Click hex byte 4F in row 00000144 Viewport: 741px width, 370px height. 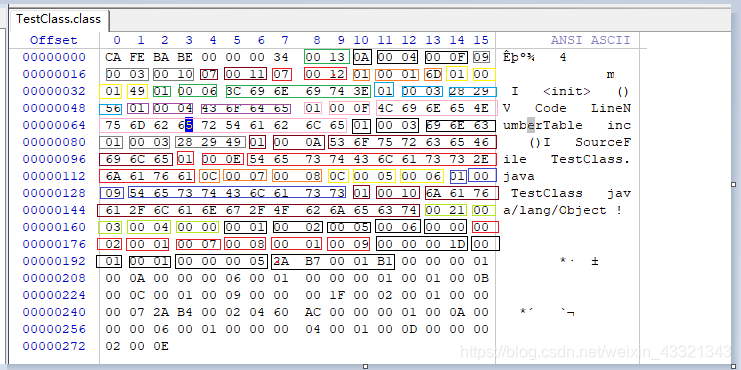pos(282,210)
